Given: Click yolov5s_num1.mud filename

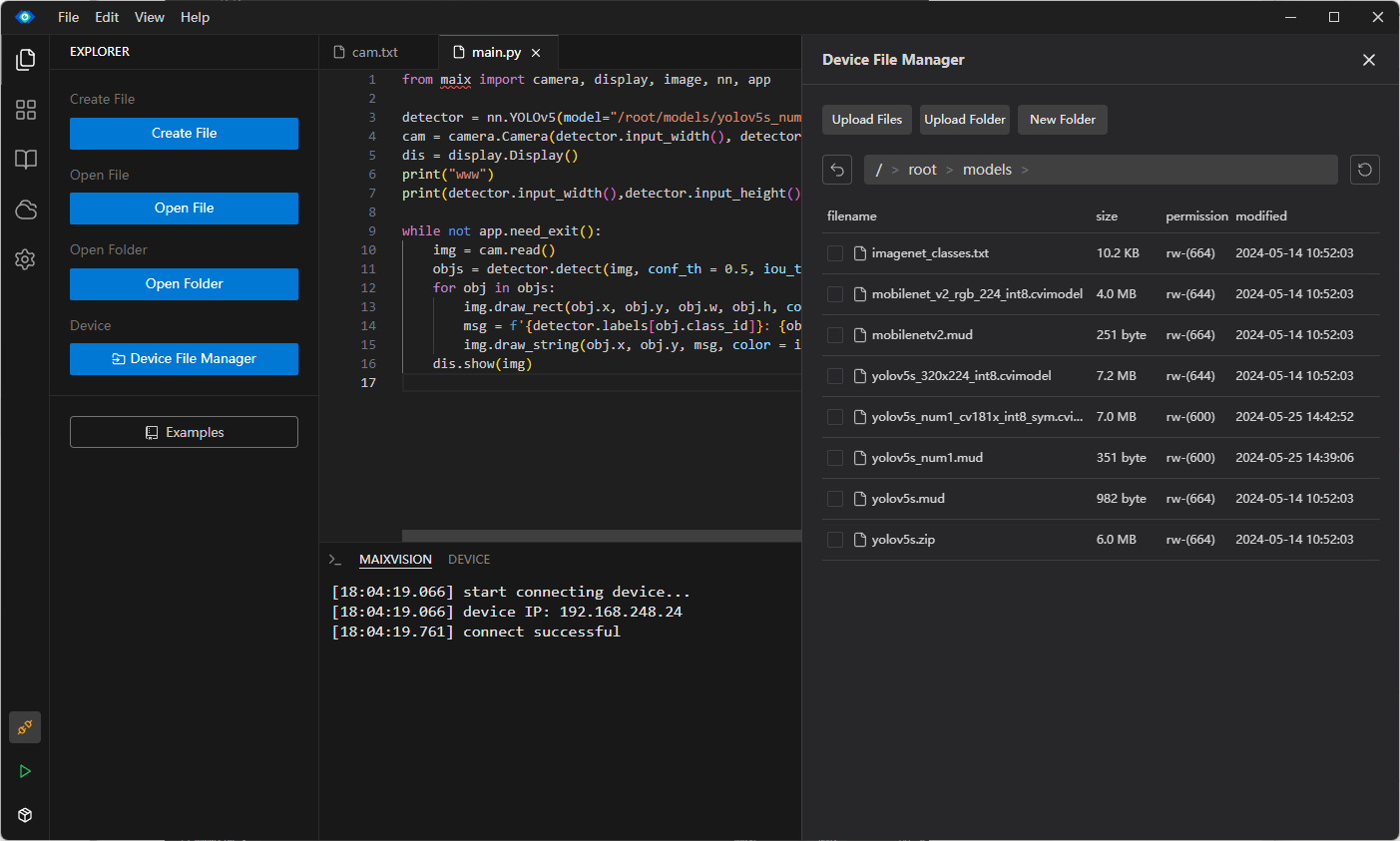Looking at the screenshot, I should click(x=927, y=458).
